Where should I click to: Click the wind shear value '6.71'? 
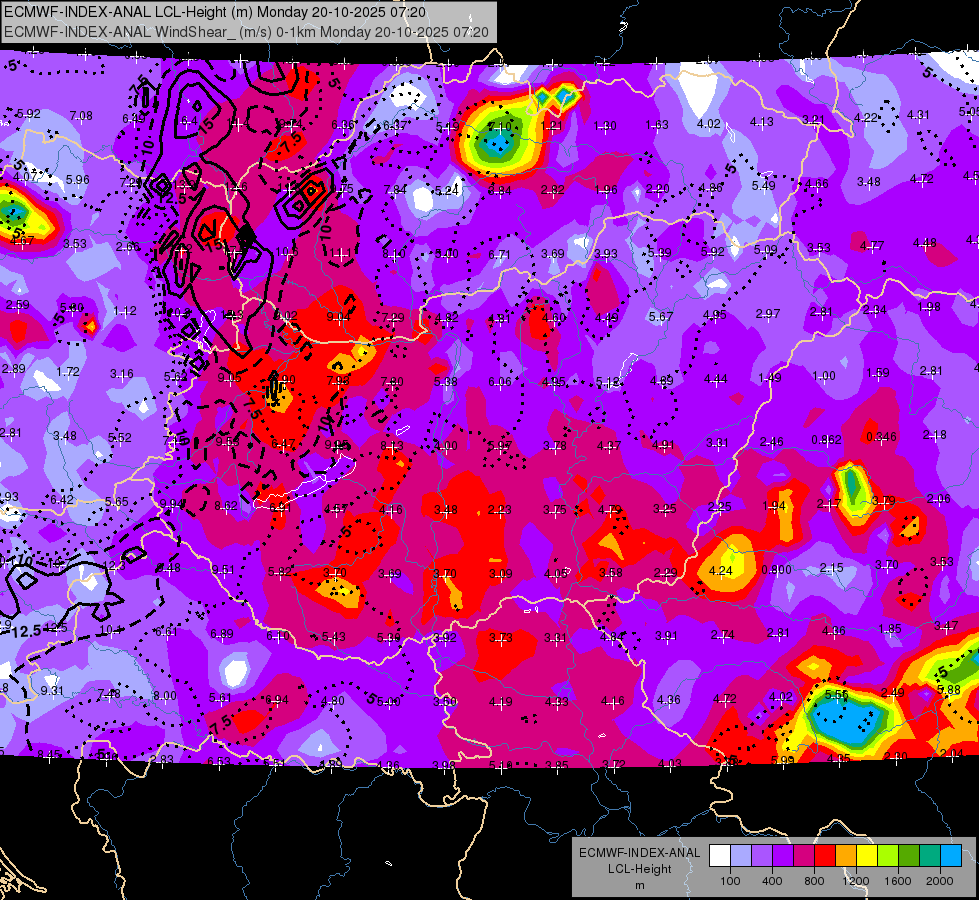[499, 254]
